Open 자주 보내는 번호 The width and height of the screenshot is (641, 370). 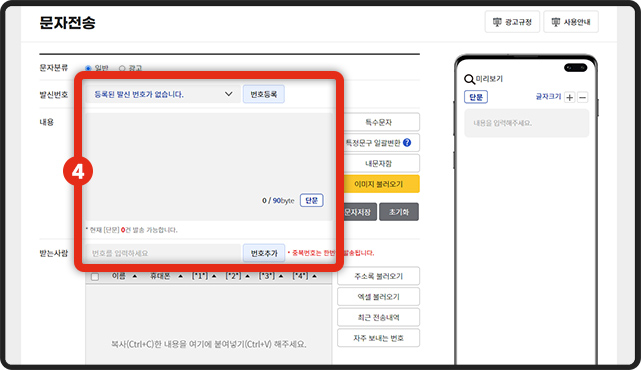pos(378,338)
